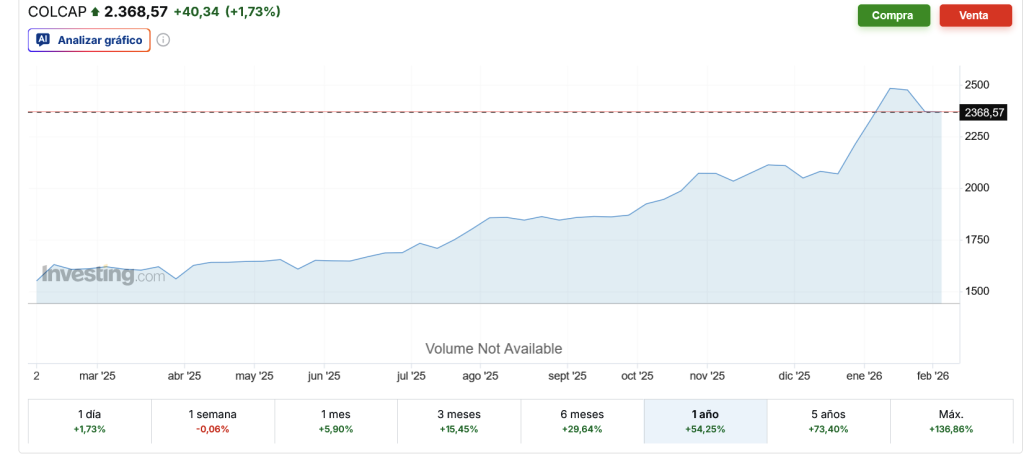Choose the 5 años period tab
This screenshot has width=1024, height=454.
coord(829,421)
